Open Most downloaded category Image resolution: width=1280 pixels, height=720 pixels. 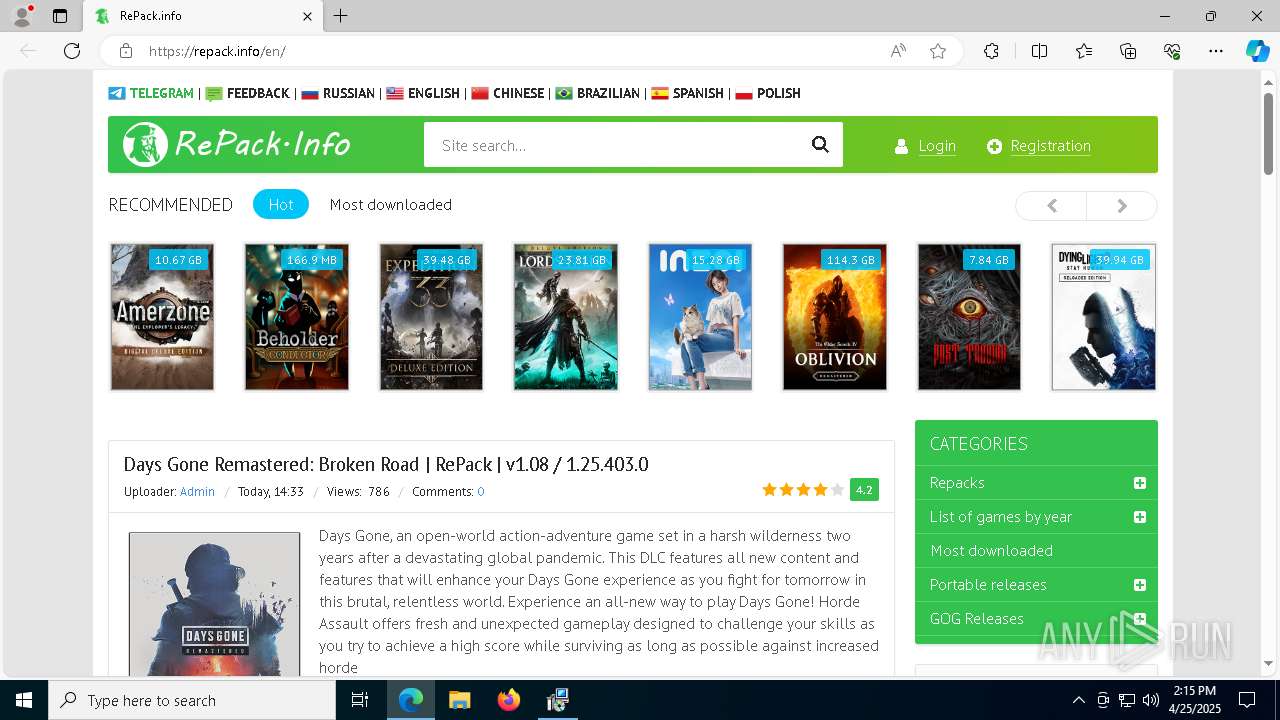991,551
